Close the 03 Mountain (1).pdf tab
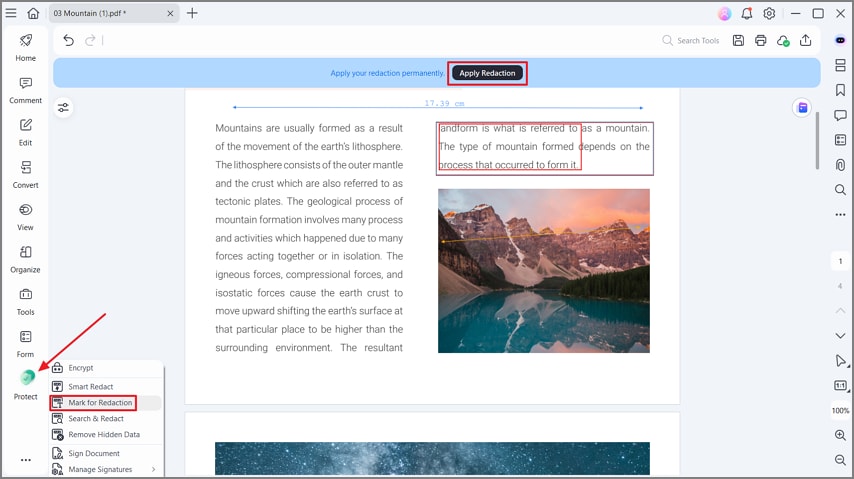This screenshot has width=854, height=479. pyautogui.click(x=170, y=14)
